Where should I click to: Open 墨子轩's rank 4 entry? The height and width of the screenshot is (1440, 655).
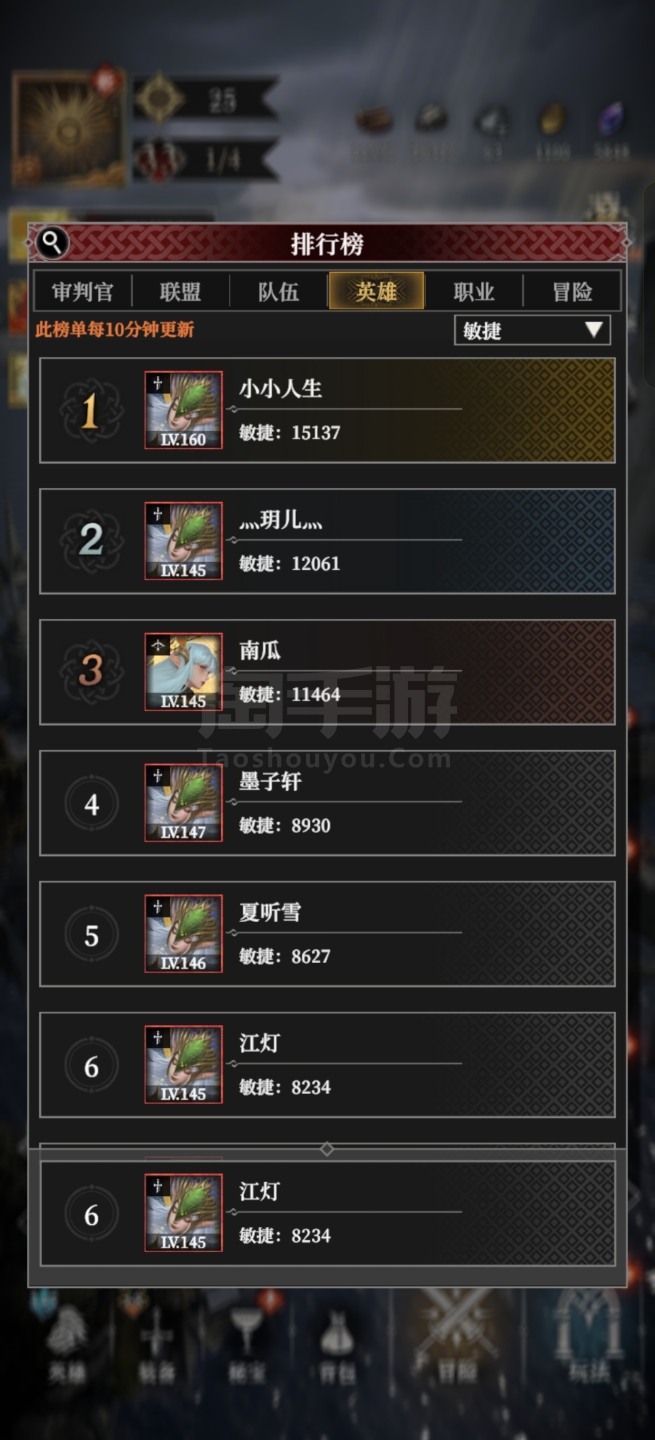pyautogui.click(x=327, y=803)
